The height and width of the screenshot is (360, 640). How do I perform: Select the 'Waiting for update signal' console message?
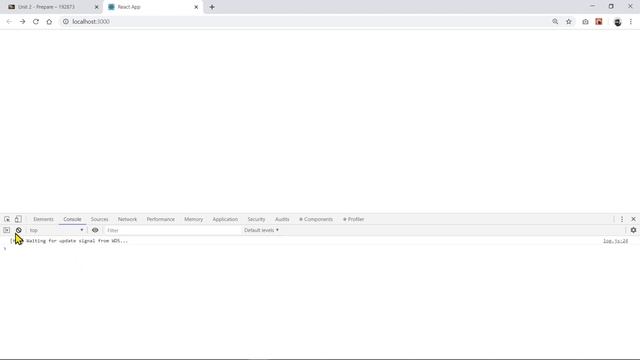coord(77,241)
